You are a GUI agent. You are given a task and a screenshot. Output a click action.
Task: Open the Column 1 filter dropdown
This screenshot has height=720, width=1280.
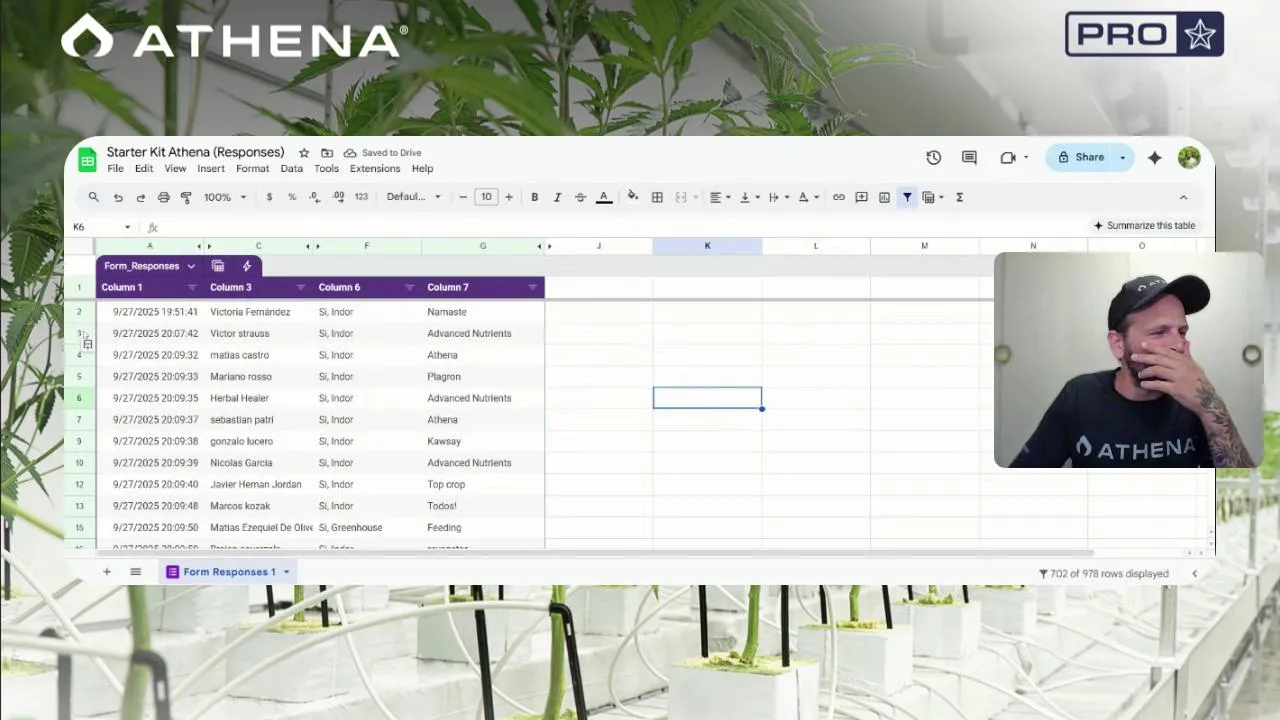[x=192, y=288]
